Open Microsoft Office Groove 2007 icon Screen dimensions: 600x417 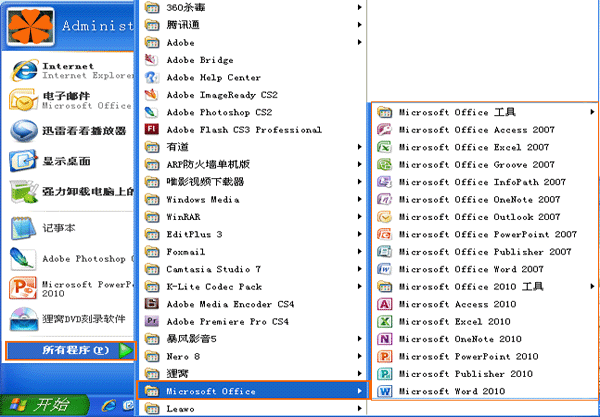384,165
